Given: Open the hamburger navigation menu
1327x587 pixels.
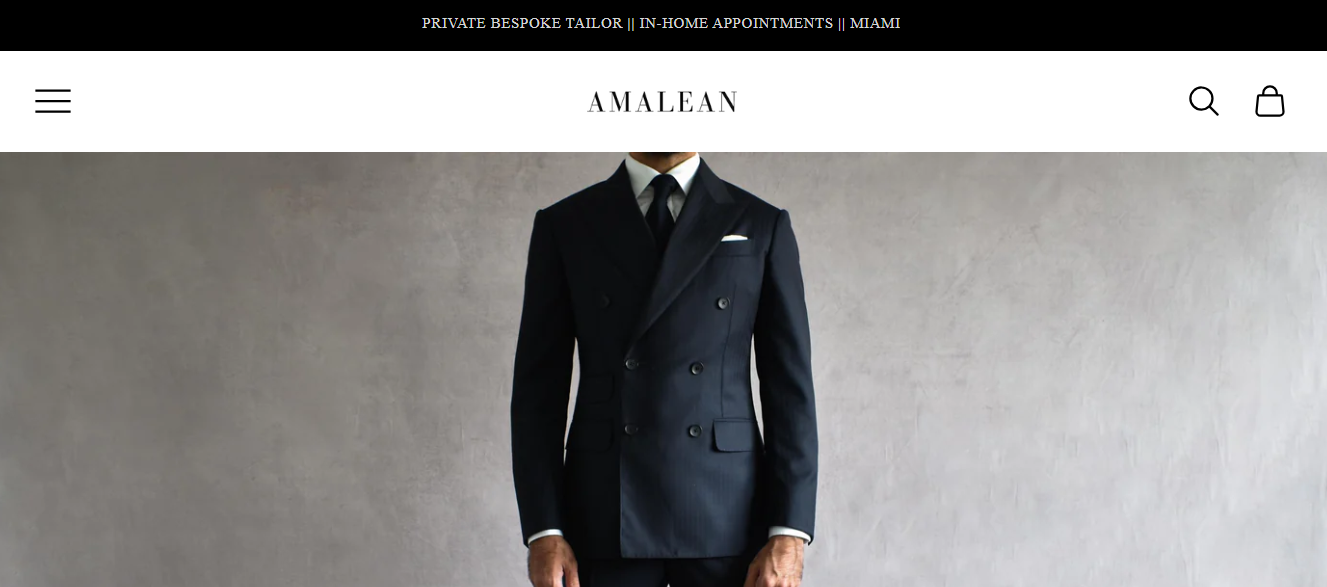Looking at the screenshot, I should (53, 101).
